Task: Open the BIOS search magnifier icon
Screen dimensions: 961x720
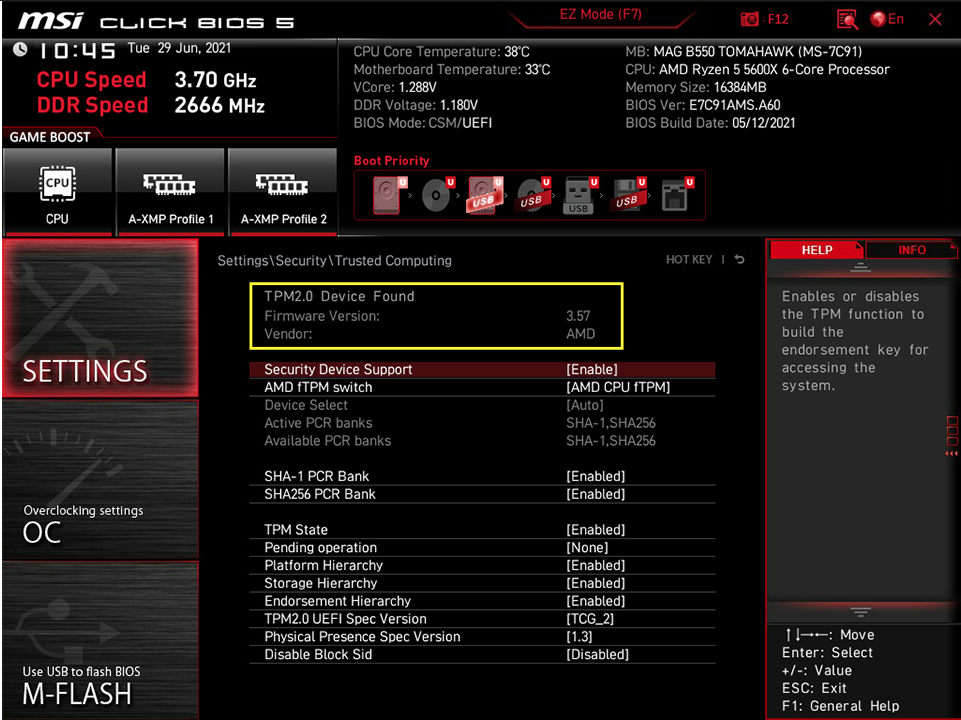Action: click(847, 20)
